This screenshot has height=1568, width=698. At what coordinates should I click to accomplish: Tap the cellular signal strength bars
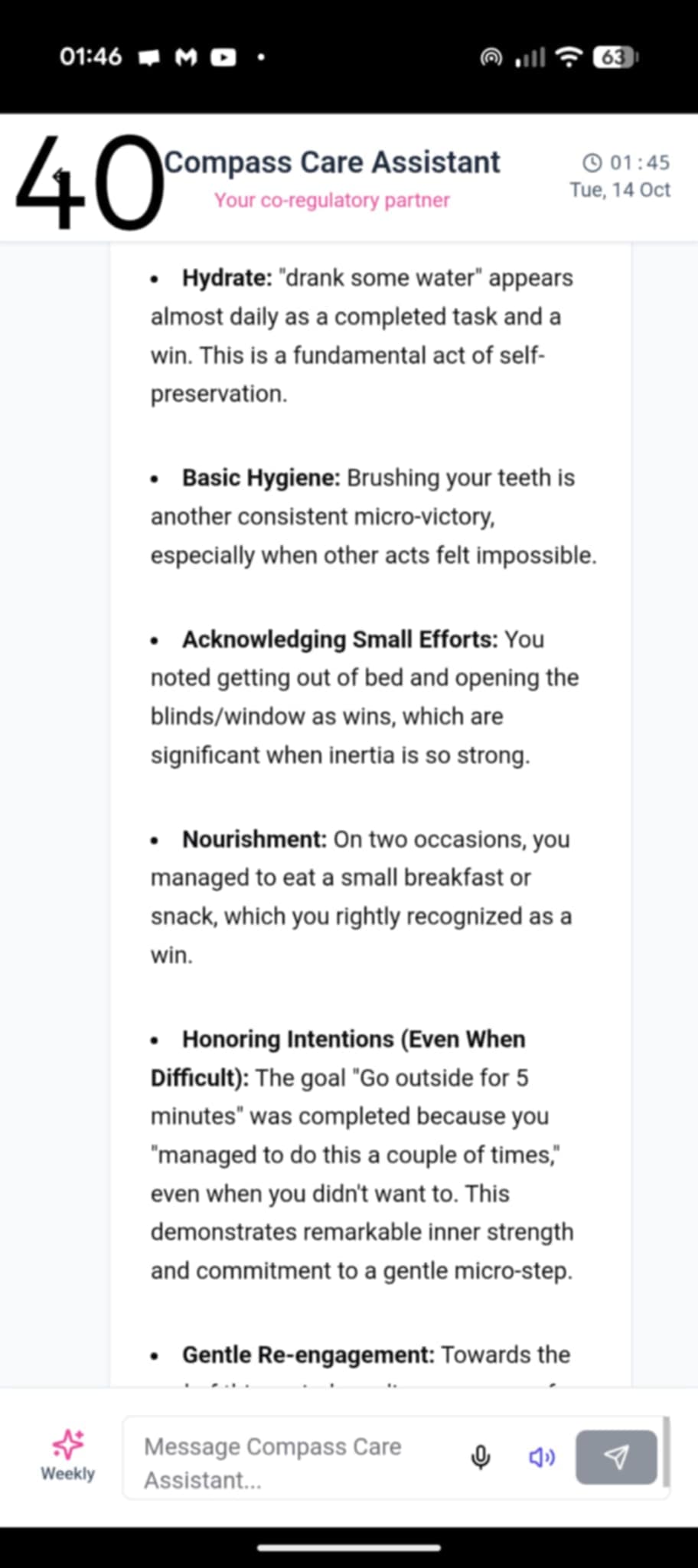[x=530, y=57]
